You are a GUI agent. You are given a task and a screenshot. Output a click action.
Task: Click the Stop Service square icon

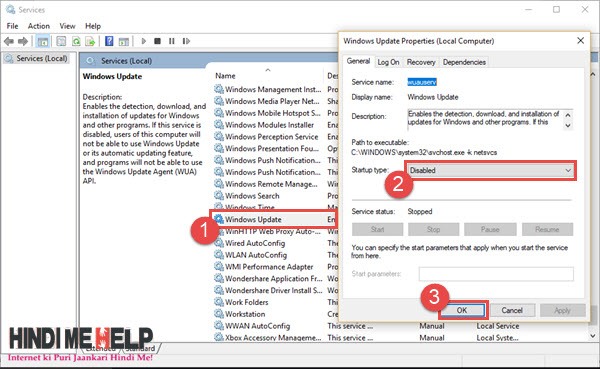157,41
